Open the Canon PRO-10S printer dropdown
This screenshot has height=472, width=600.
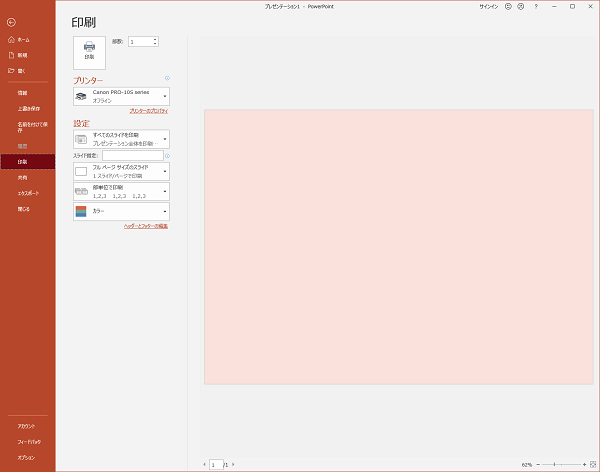121,96
